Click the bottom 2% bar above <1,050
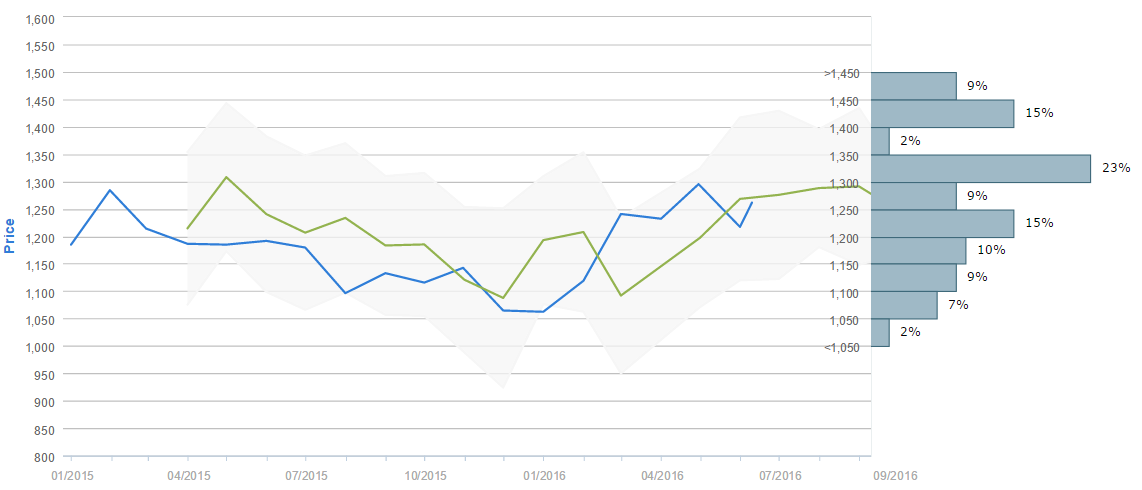Viewport: 1142px width, 490px height. coord(880,332)
